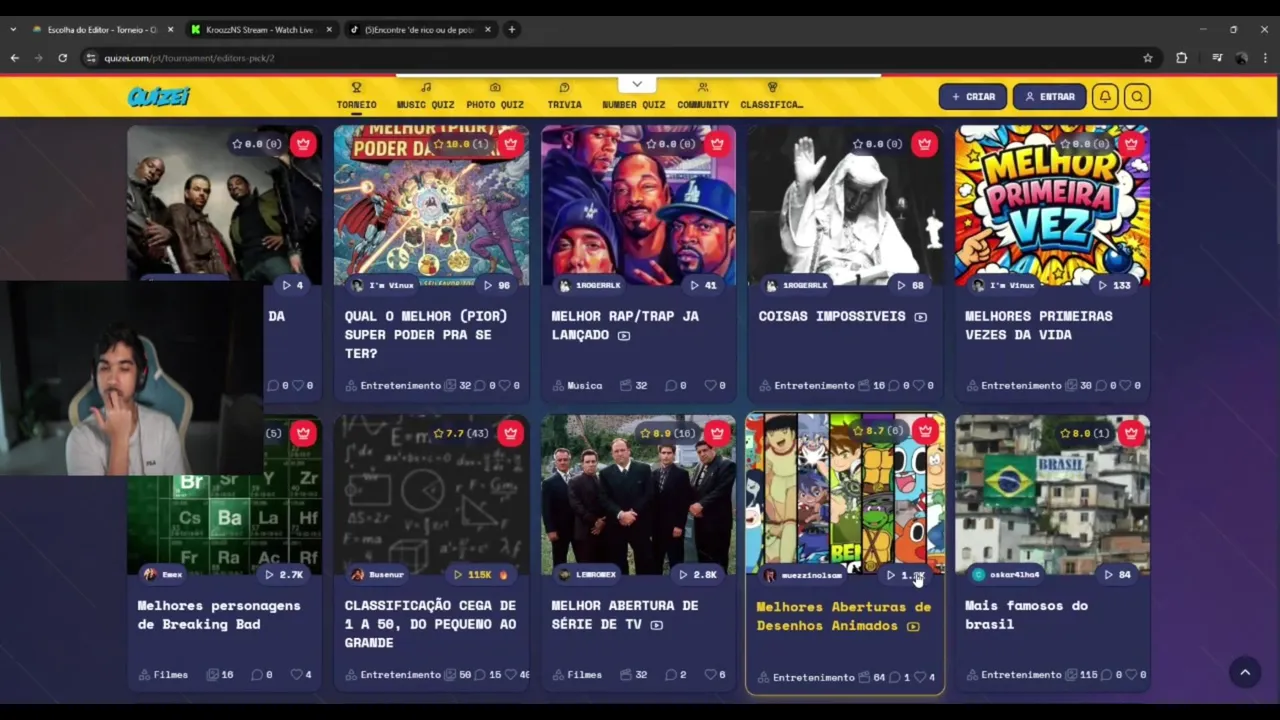Click author I'm Vinux on super poder card
1280x720 pixels.
(x=382, y=285)
